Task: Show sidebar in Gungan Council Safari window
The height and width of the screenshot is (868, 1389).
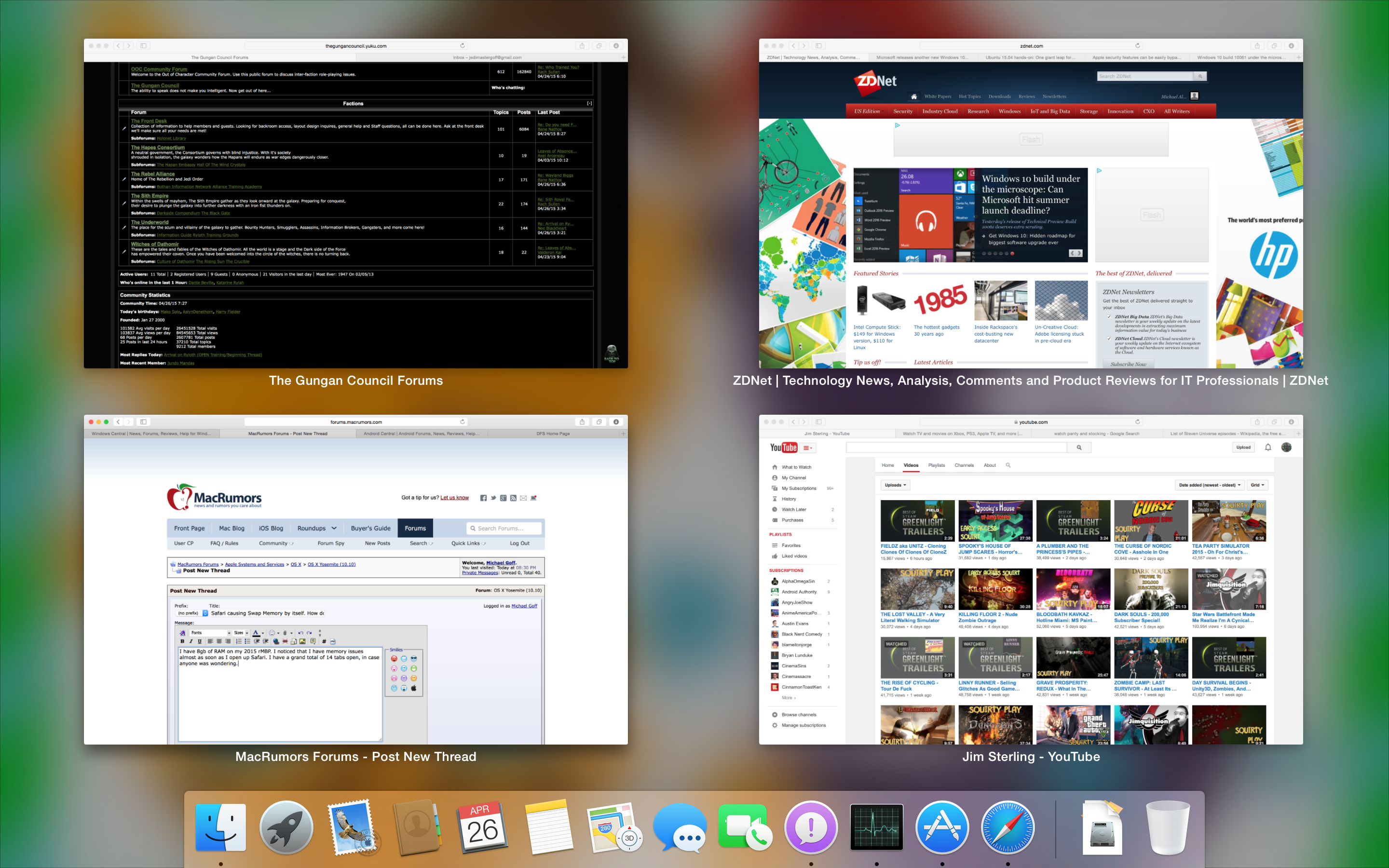Action: point(144,45)
